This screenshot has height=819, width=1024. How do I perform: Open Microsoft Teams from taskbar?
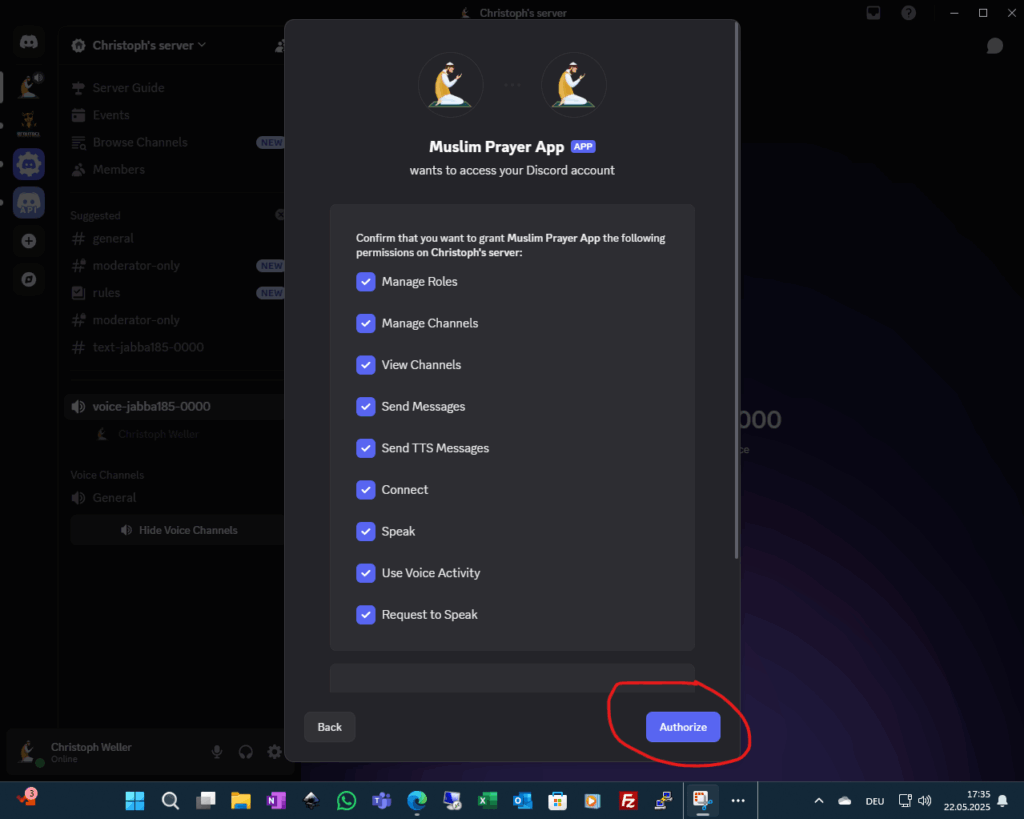(x=382, y=801)
